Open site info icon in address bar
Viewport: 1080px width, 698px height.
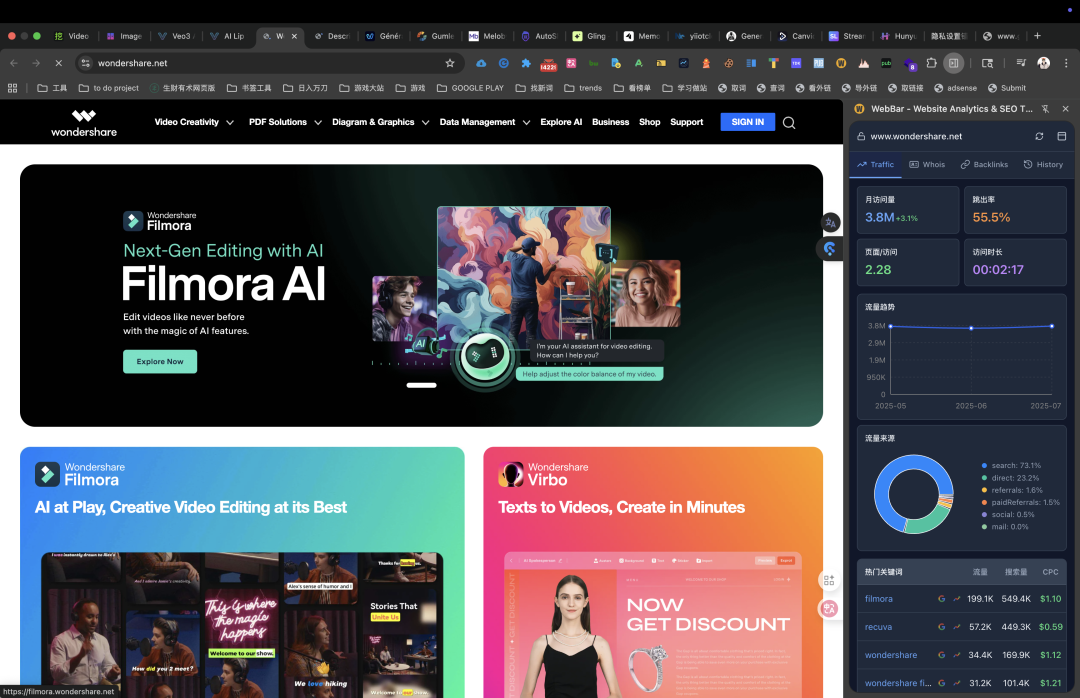tap(85, 63)
